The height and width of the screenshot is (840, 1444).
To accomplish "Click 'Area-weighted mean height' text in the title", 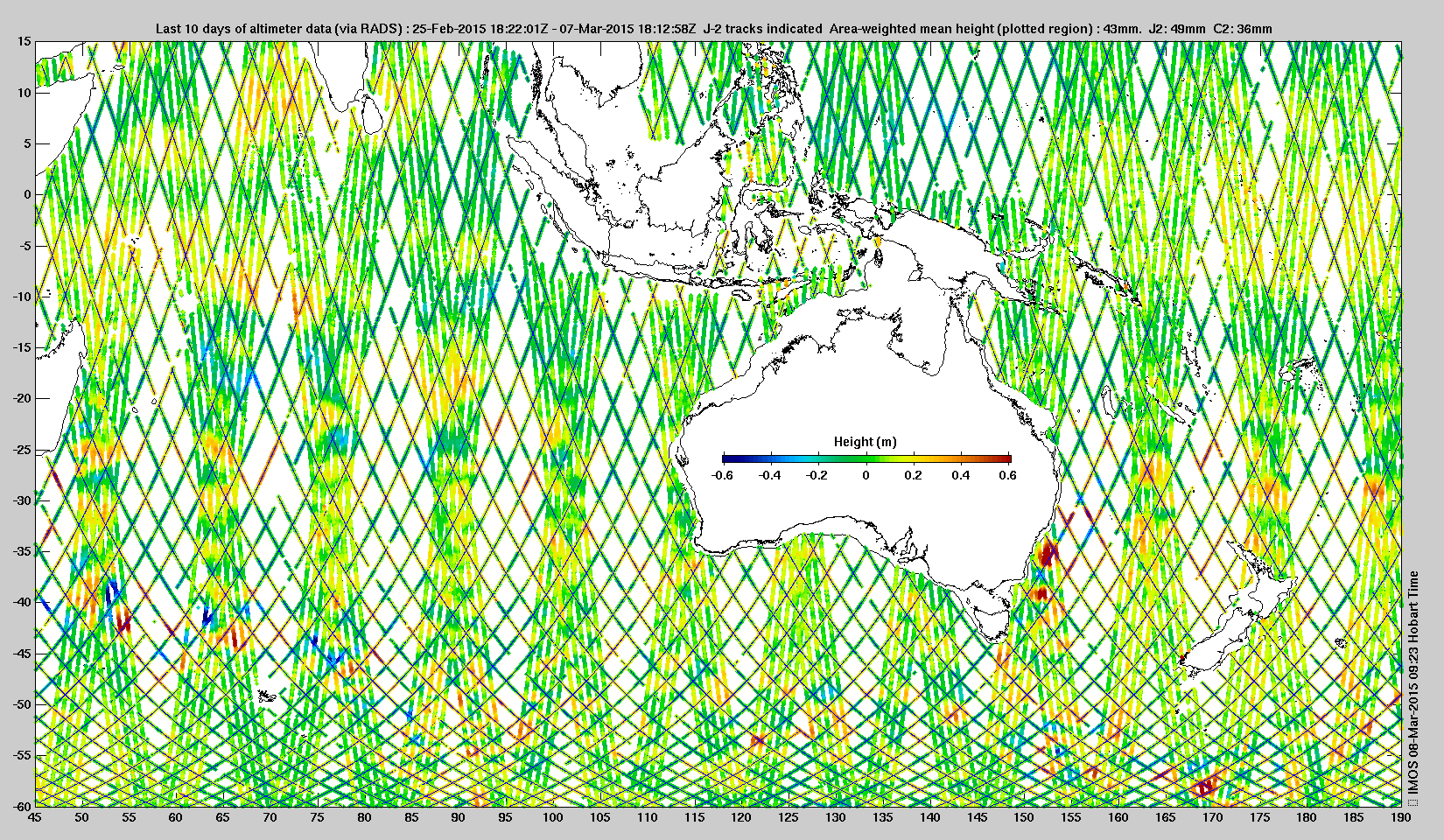I will coord(910,29).
